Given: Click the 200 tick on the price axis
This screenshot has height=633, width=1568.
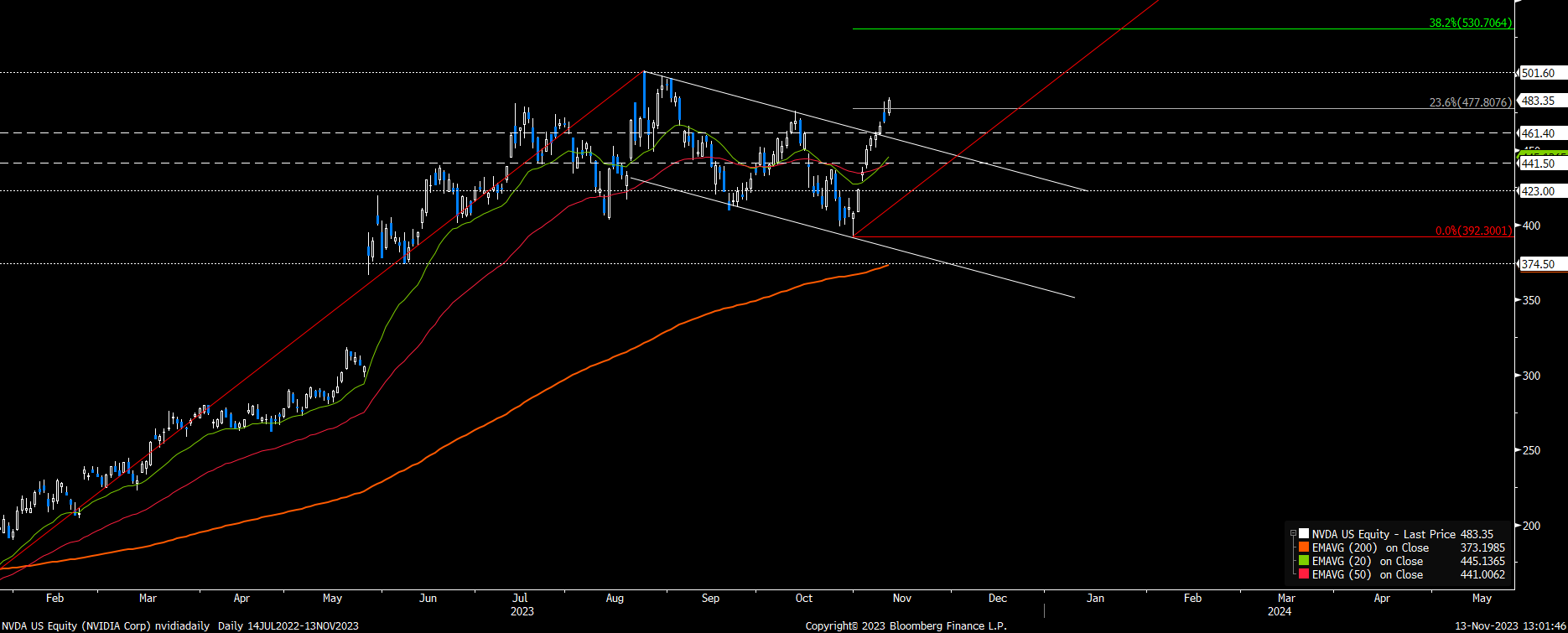Looking at the screenshot, I should pyautogui.click(x=1531, y=526).
